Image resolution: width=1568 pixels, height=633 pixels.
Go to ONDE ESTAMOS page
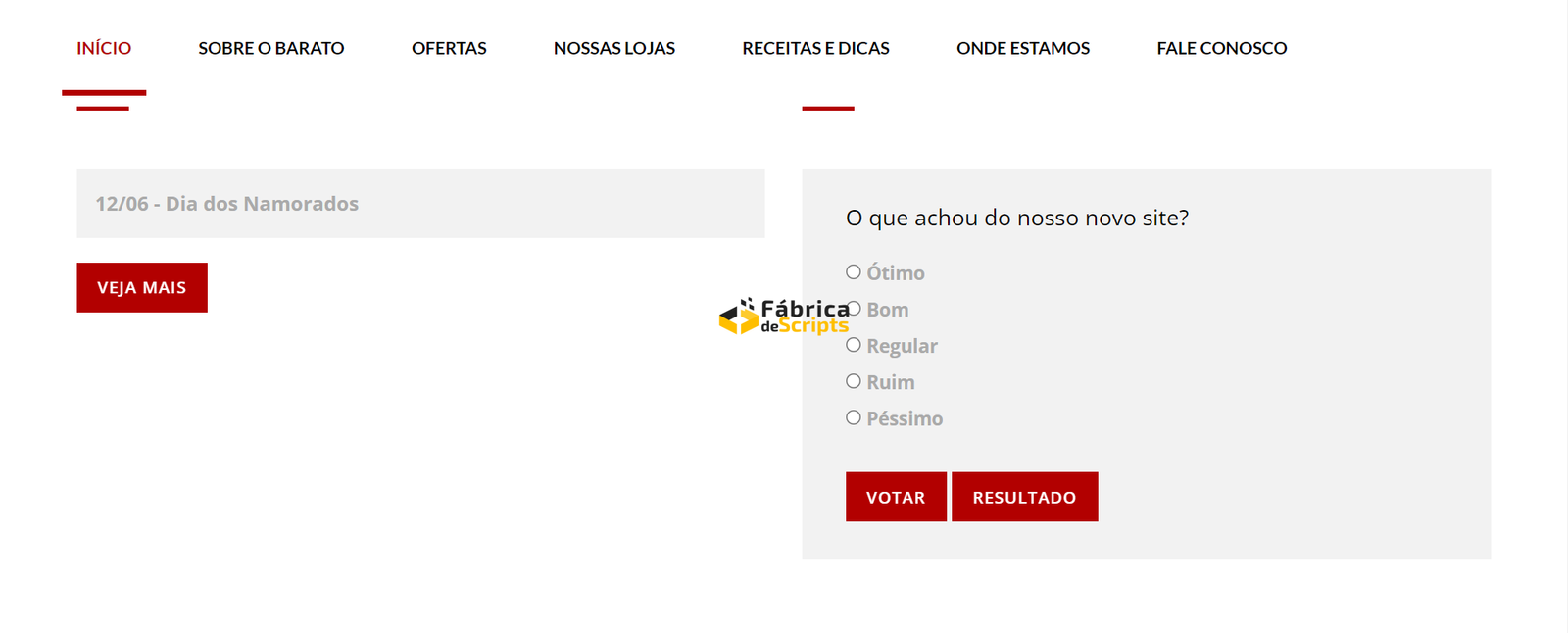[x=1023, y=48]
